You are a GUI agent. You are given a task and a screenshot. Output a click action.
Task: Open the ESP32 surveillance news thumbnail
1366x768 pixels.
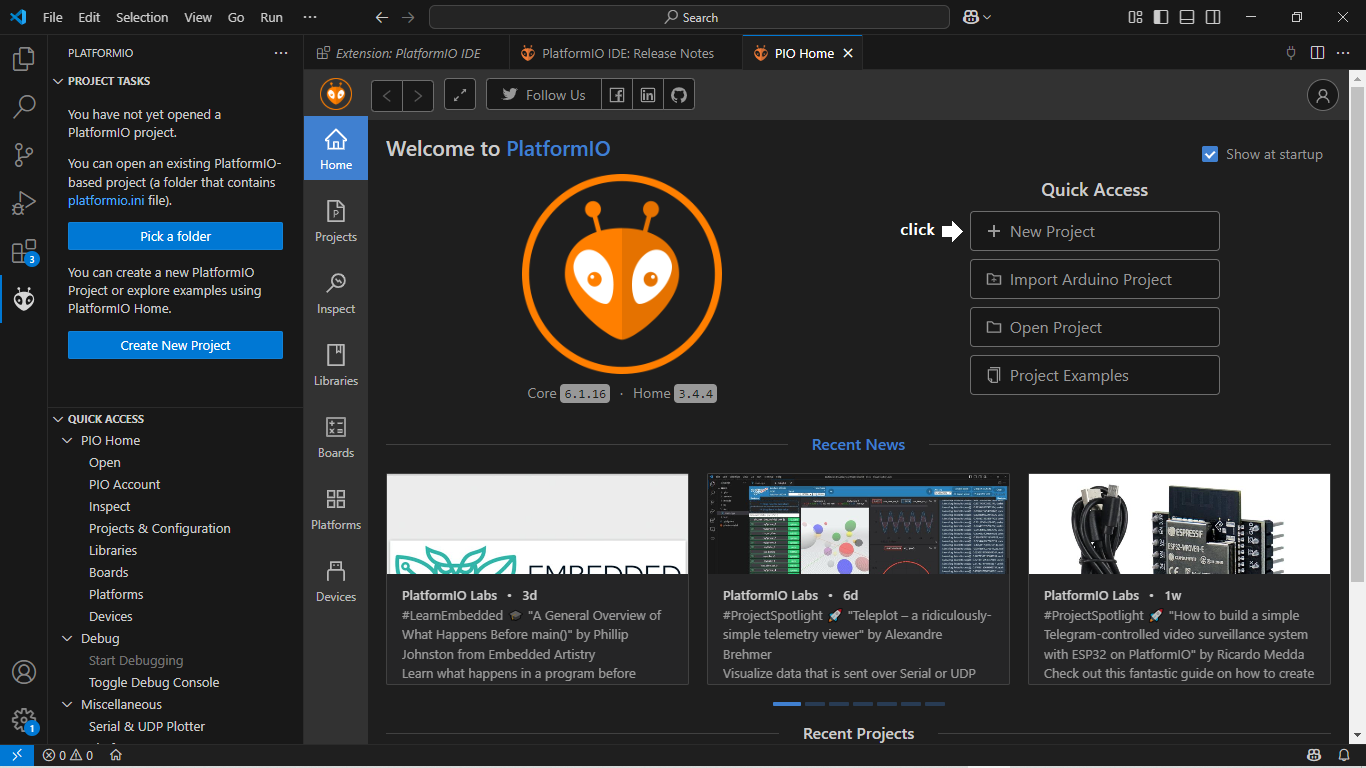[1179, 524]
